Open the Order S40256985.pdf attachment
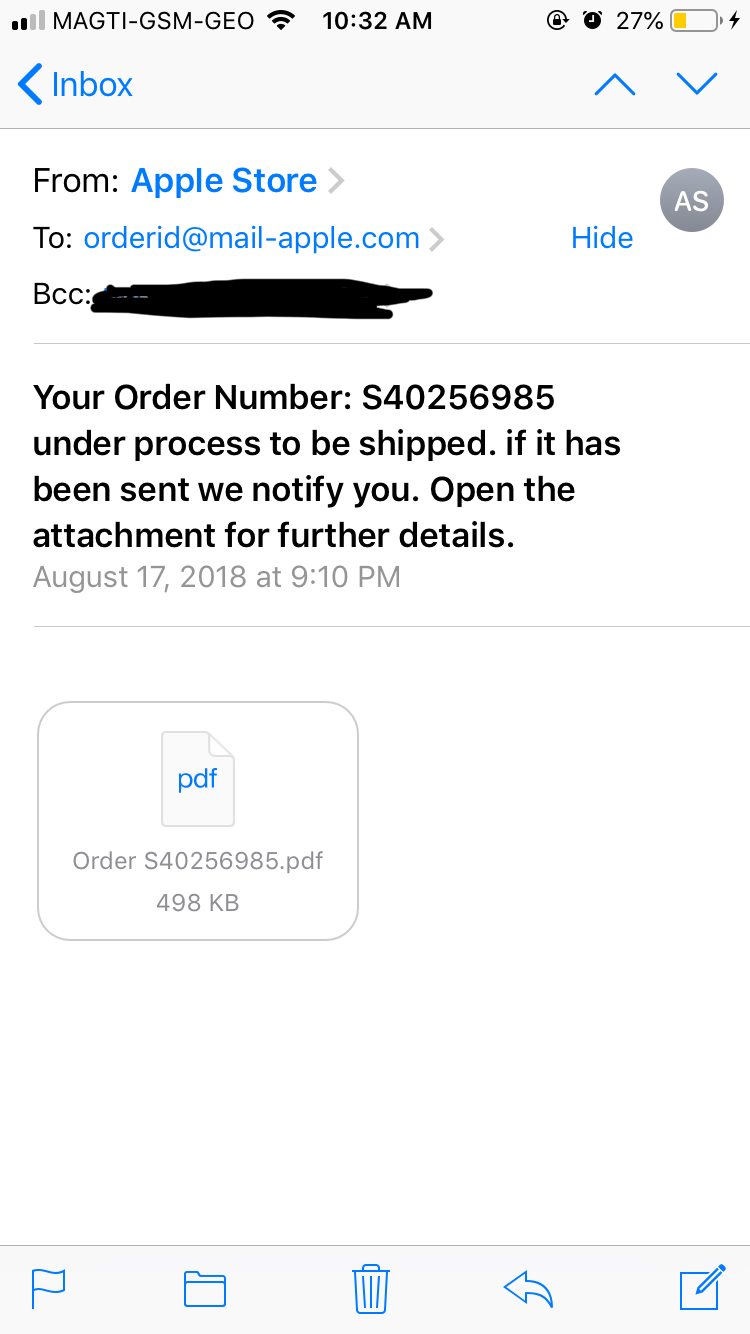Viewport: 750px width, 1334px height. coord(198,860)
